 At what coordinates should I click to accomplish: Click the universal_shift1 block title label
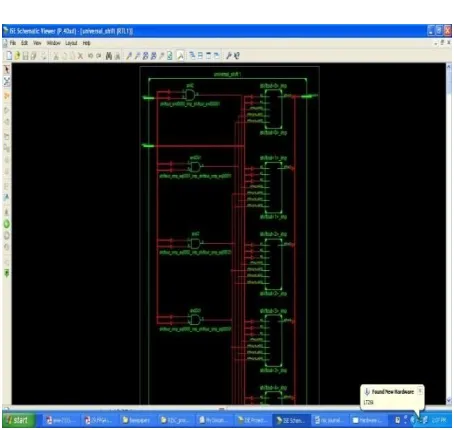click(227, 74)
